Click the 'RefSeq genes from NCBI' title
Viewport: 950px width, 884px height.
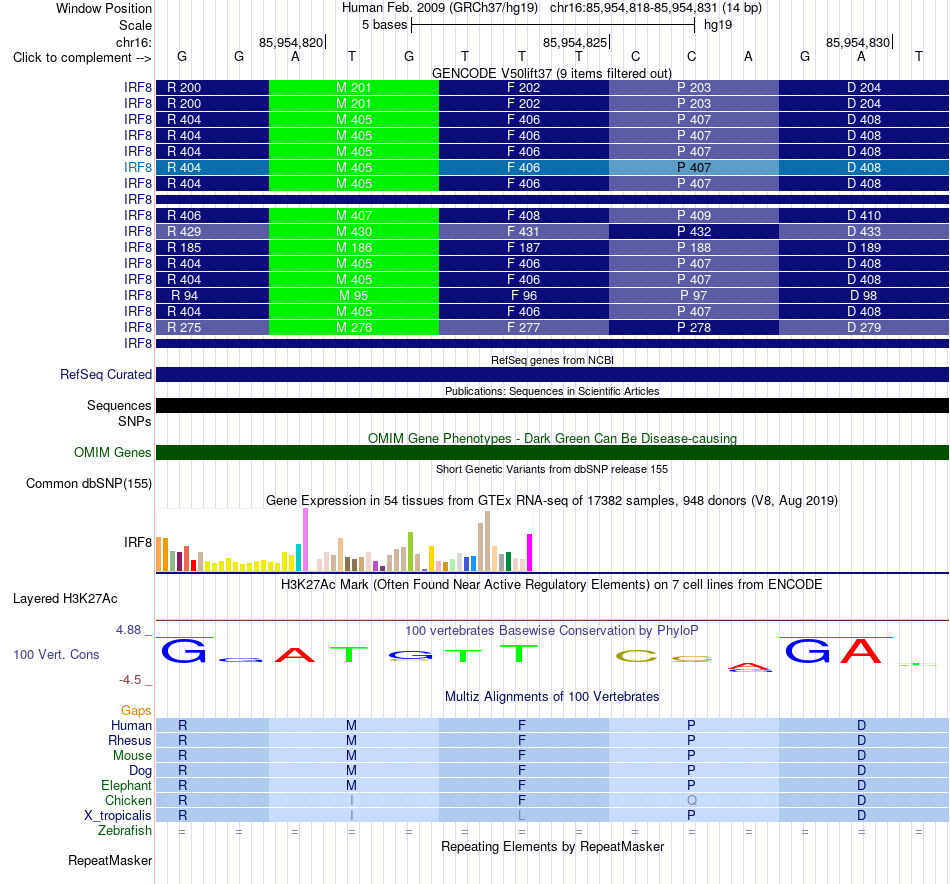[552, 360]
